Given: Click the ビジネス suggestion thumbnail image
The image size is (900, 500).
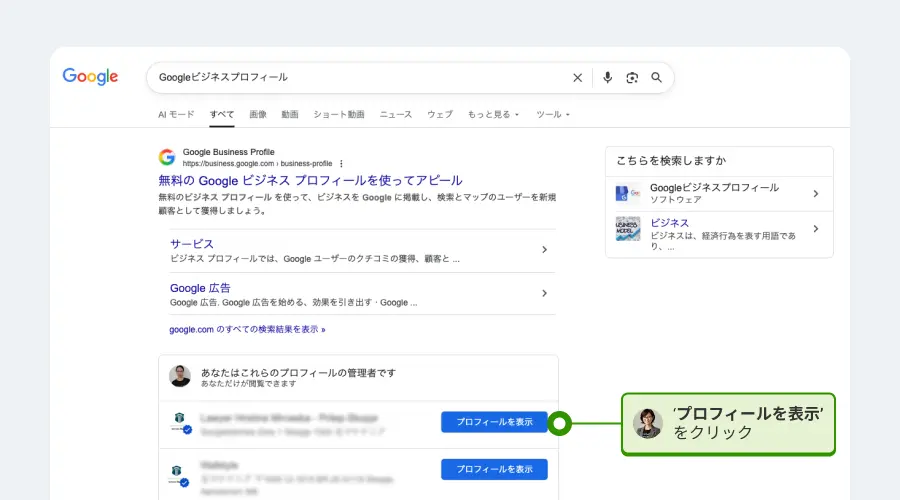Looking at the screenshot, I should pos(628,229).
